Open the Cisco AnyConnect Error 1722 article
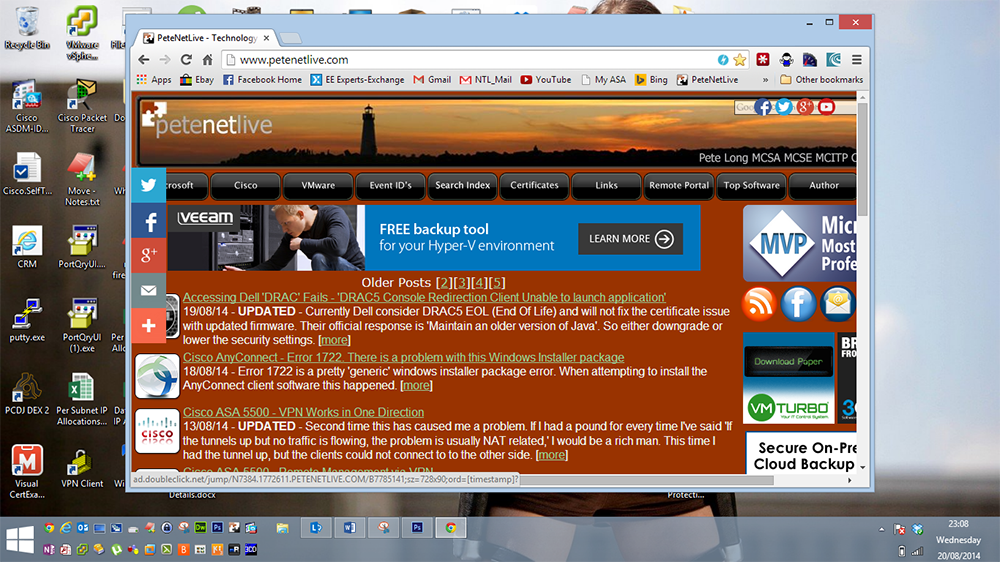This screenshot has width=1000, height=562. tap(403, 357)
